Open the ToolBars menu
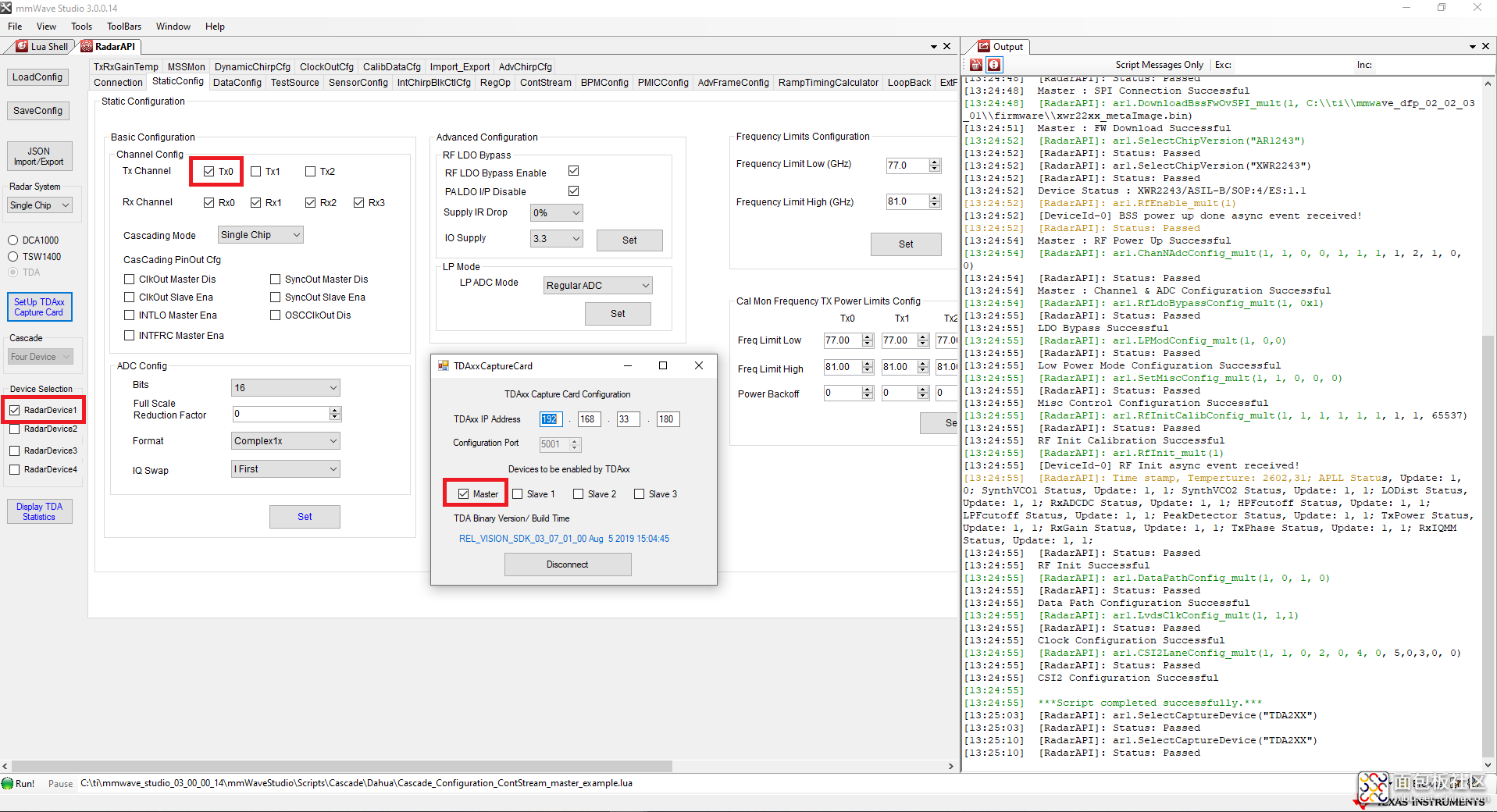The width and height of the screenshot is (1497, 812). point(124,27)
